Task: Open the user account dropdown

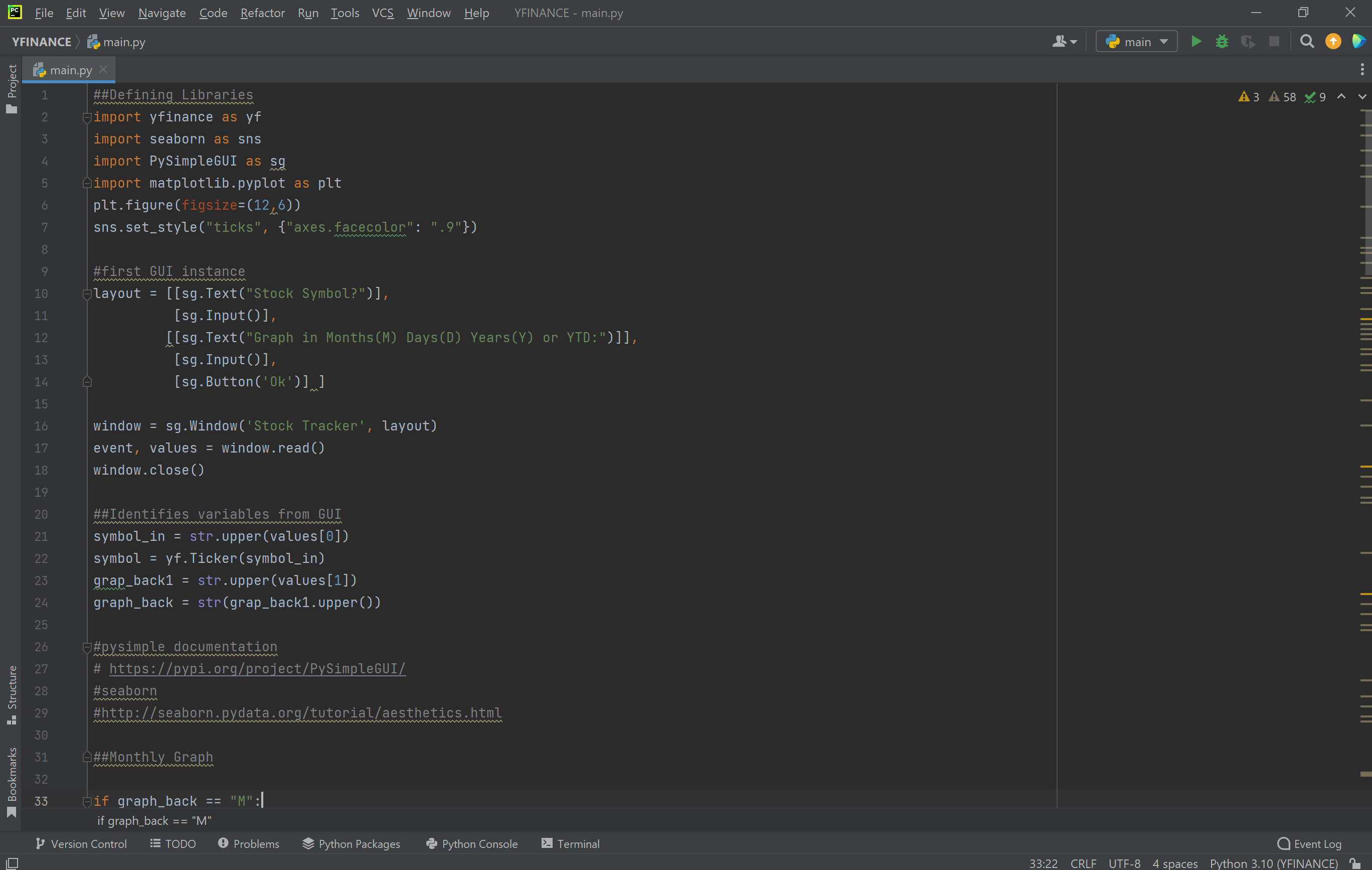Action: 1064,41
